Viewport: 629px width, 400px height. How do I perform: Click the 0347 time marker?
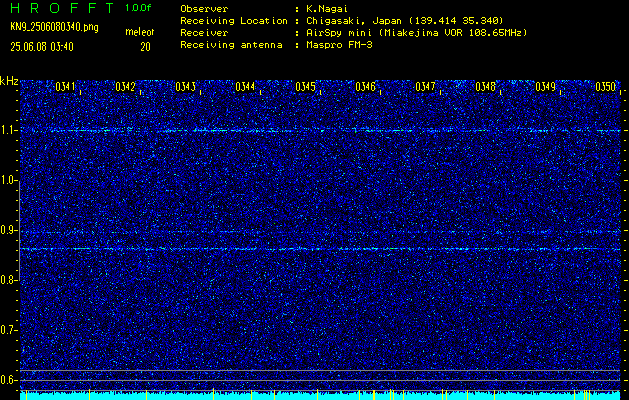425,87
